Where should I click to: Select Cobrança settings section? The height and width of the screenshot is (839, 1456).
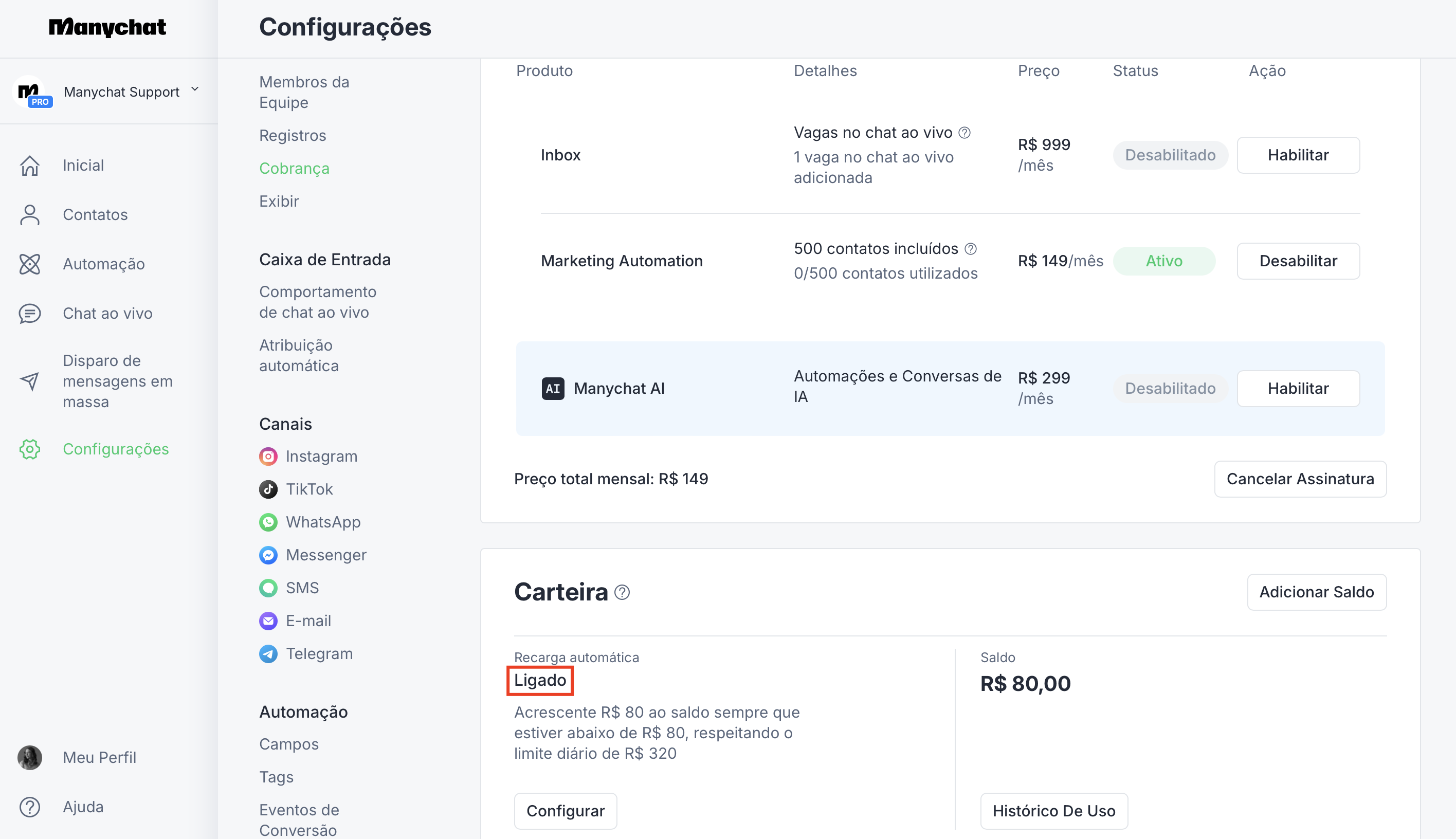[295, 168]
